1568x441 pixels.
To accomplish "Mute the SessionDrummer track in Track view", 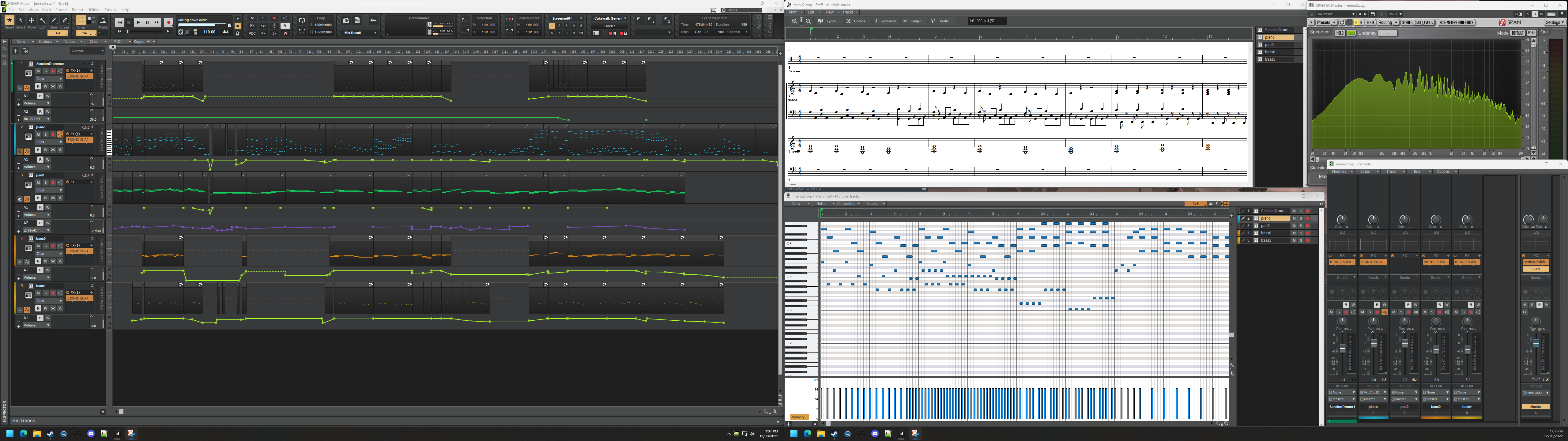I will (38, 71).
